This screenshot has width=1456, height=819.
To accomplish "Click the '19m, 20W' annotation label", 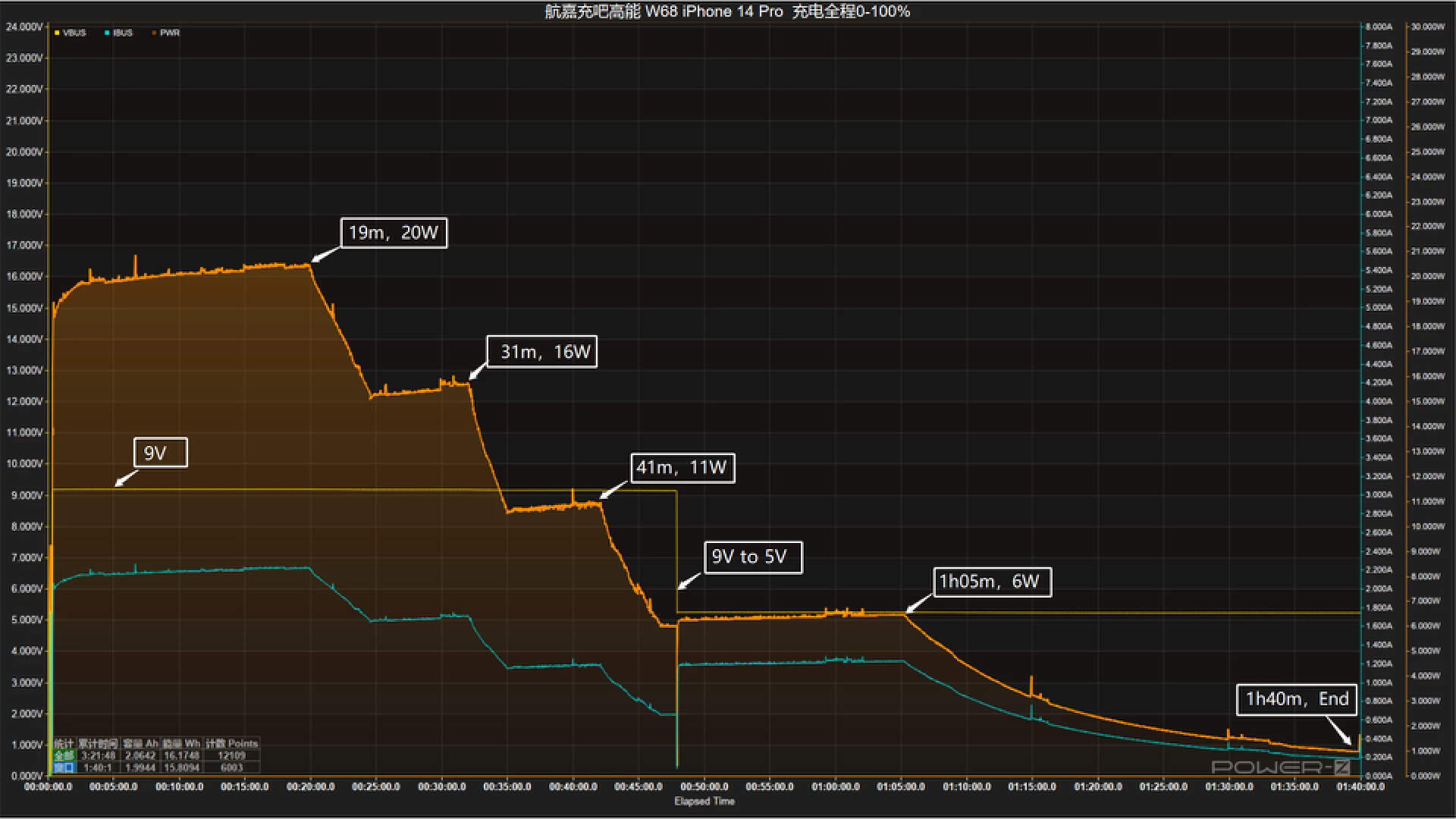I will click(x=394, y=233).
